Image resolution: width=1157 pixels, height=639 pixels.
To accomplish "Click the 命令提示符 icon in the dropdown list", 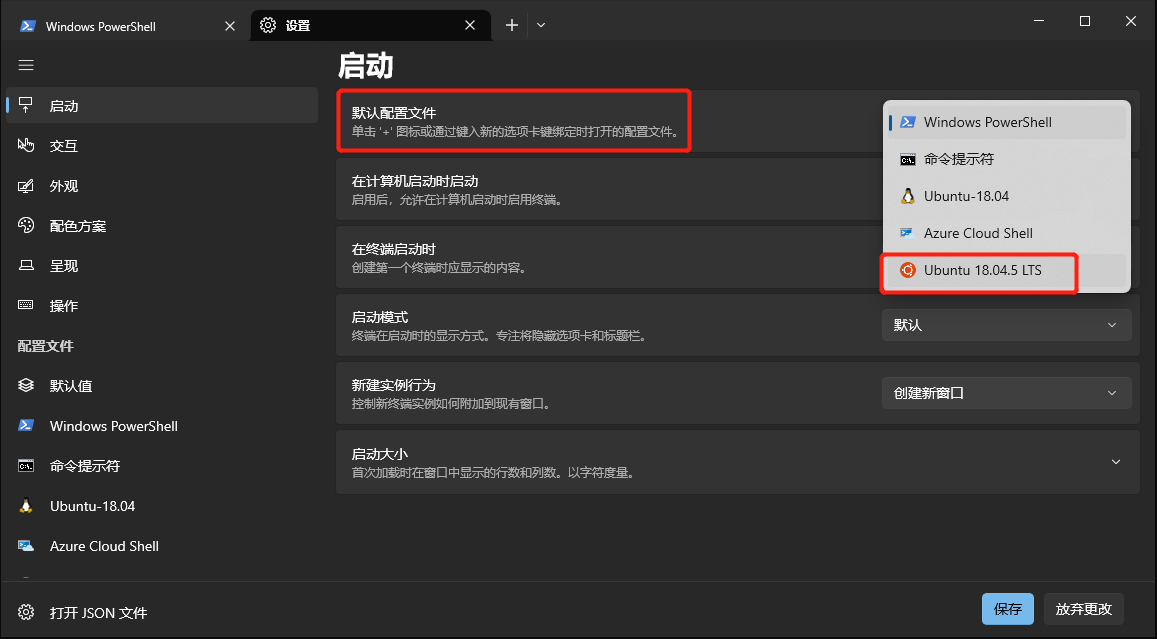I will 908,159.
